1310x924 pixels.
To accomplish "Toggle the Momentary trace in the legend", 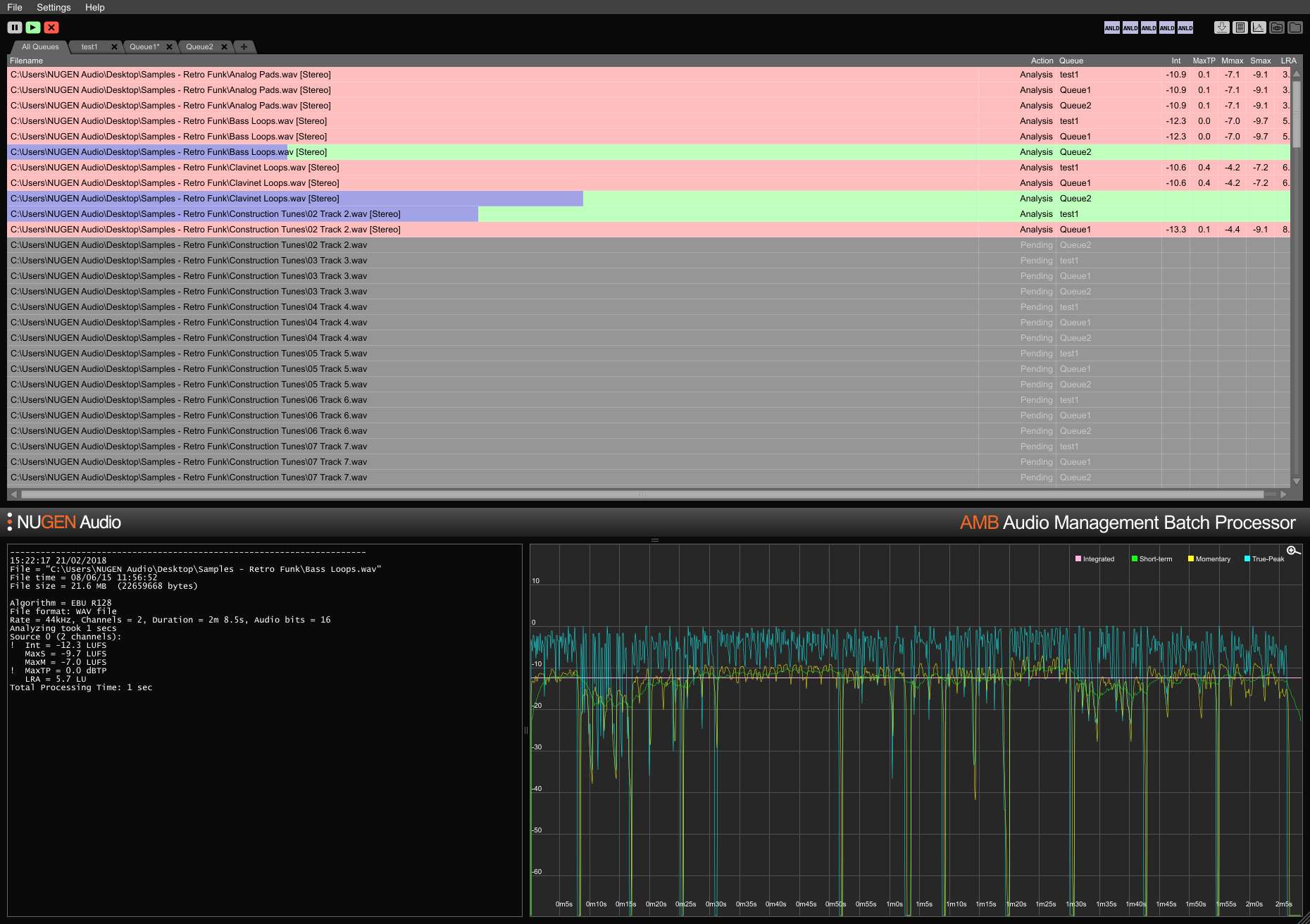I will coord(1190,558).
